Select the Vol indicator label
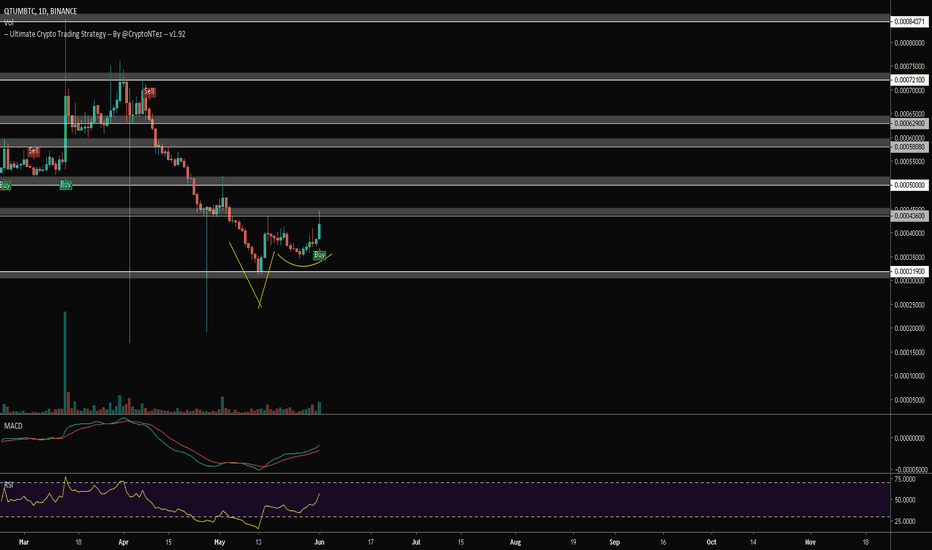This screenshot has height=550, width=932. click(x=8, y=22)
